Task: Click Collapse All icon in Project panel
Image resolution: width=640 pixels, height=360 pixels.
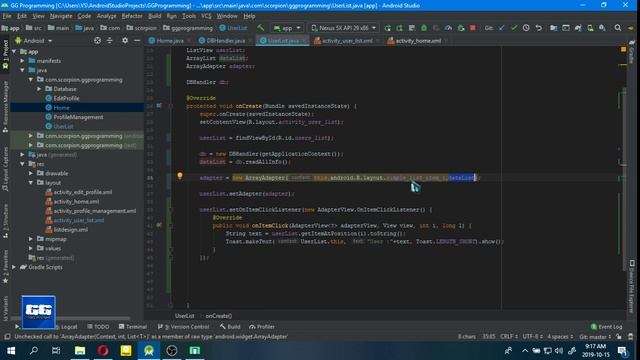Action: (109, 40)
